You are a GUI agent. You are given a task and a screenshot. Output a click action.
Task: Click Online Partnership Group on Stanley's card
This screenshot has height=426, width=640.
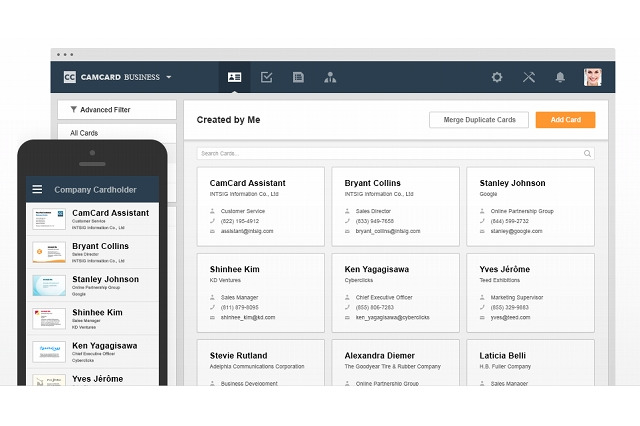522,211
